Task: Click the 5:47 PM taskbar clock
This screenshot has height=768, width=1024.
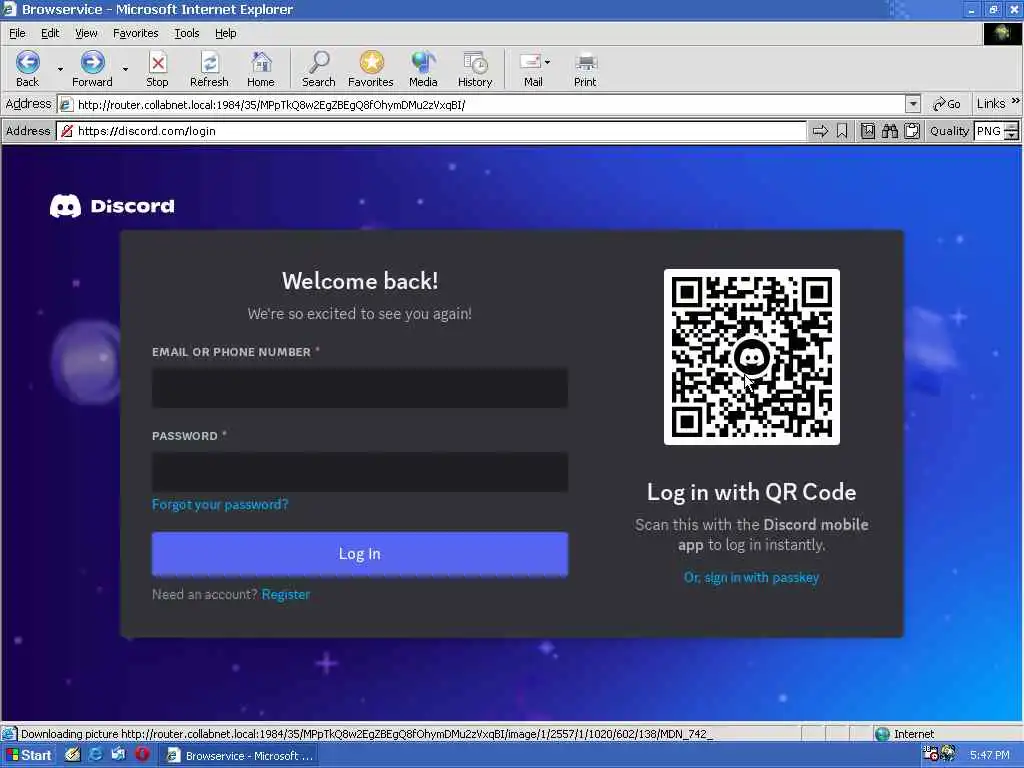Action: pos(990,755)
